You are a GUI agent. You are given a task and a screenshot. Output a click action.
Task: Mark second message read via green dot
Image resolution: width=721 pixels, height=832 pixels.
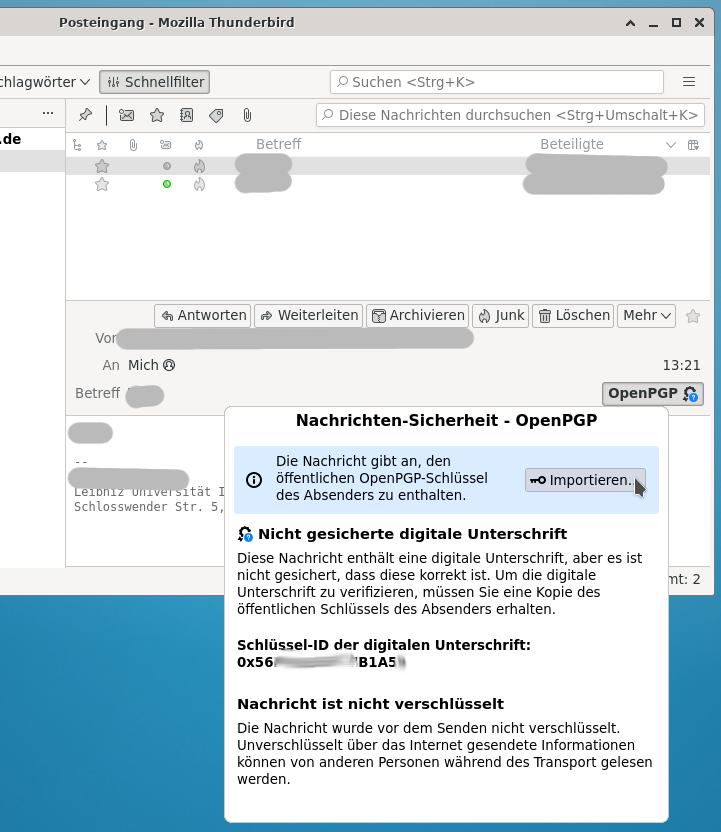[167, 184]
